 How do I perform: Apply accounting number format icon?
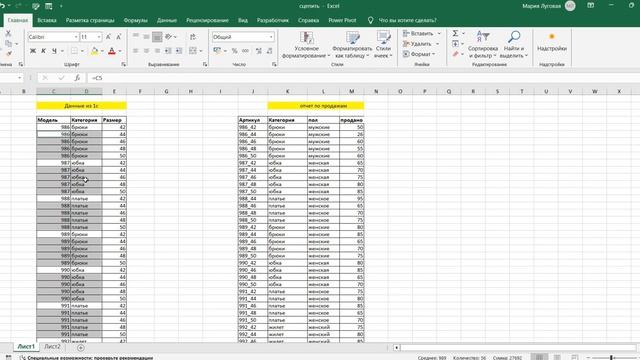click(x=217, y=51)
